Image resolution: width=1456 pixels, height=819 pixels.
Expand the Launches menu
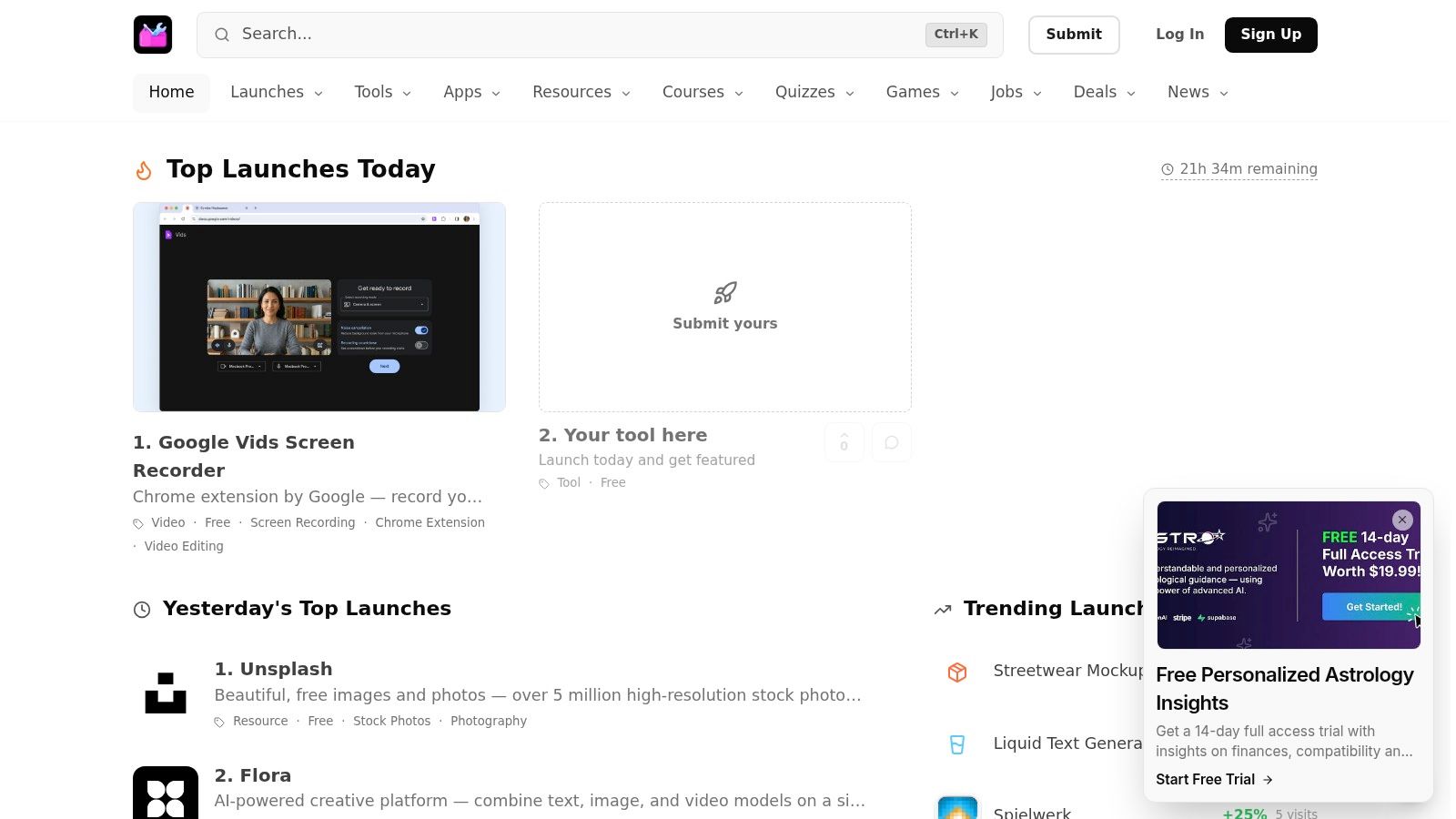click(277, 93)
